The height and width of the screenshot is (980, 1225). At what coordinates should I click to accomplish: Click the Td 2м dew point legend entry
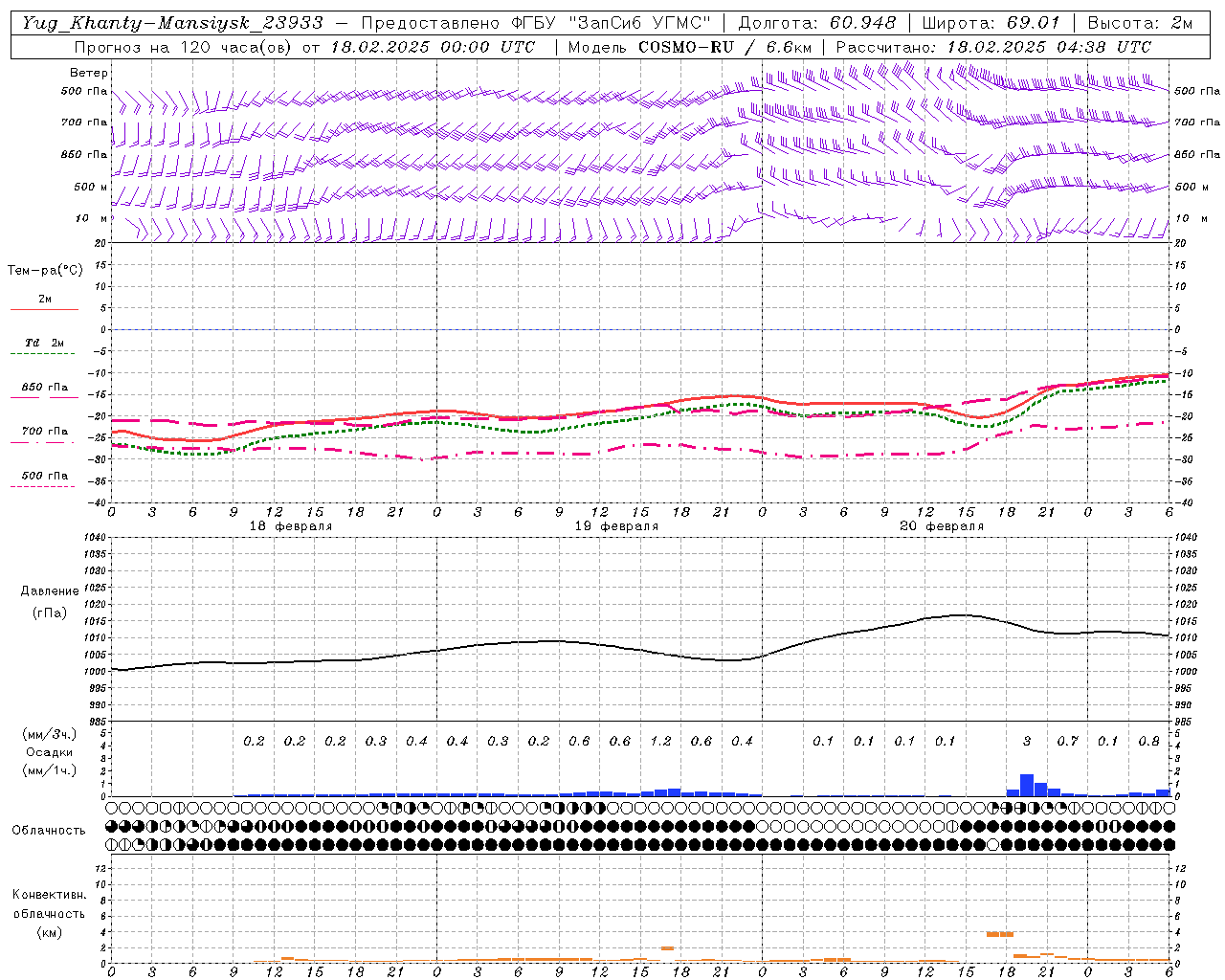point(44,343)
